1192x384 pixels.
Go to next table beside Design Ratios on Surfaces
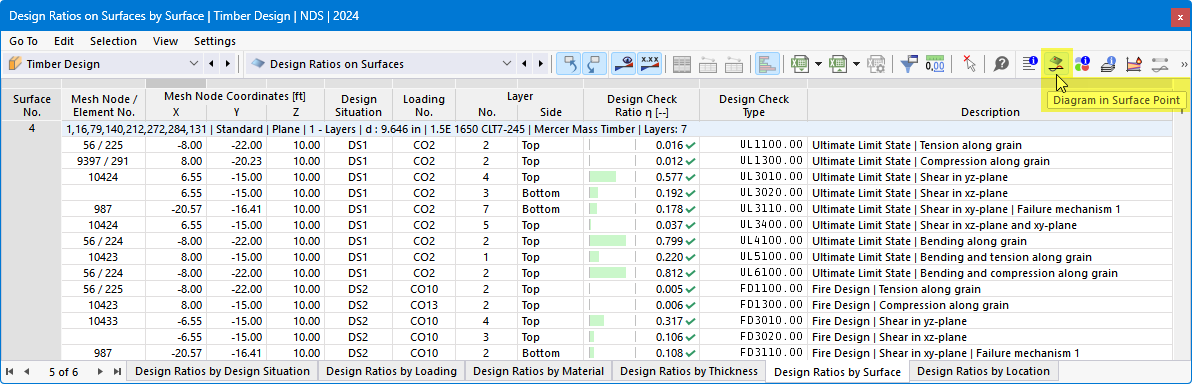pyautogui.click(x=541, y=64)
